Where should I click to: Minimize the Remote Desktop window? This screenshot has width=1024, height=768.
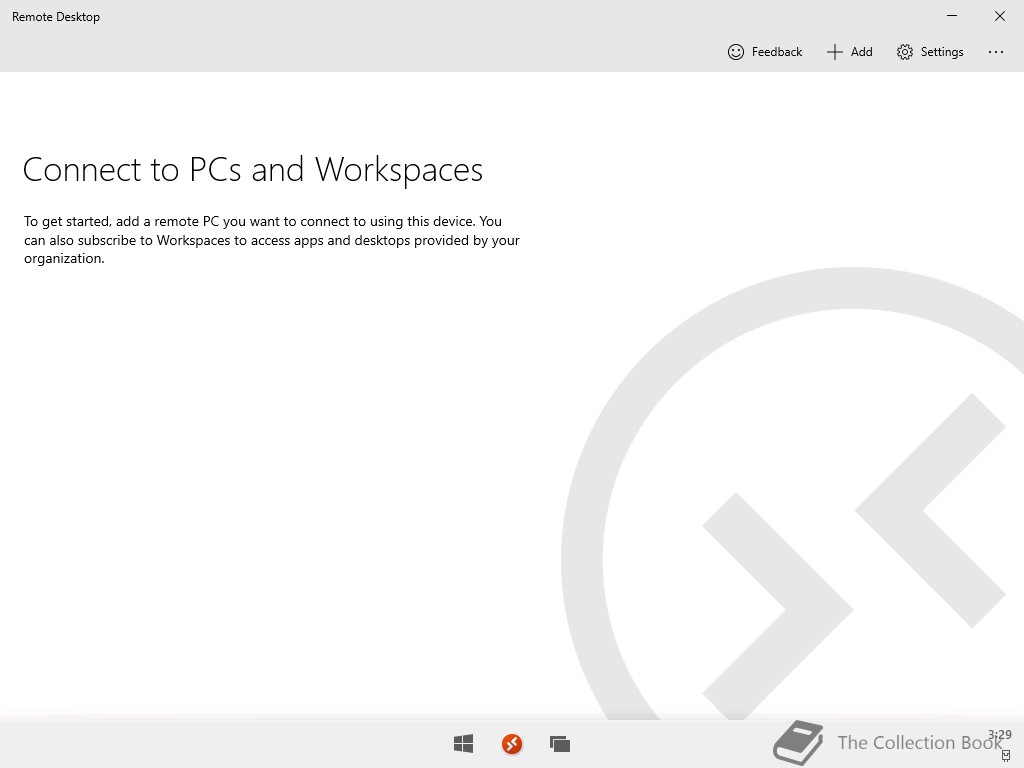click(x=952, y=16)
